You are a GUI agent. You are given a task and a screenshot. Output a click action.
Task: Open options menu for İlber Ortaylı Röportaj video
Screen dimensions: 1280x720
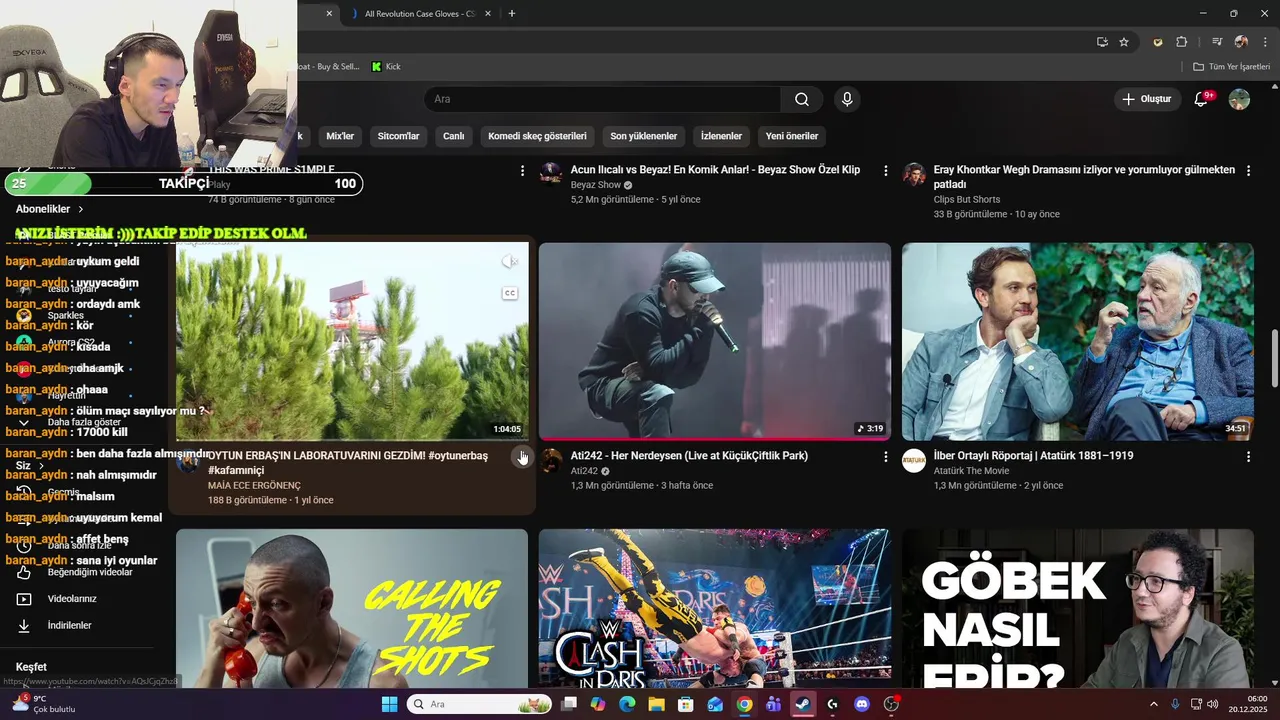pos(1248,457)
